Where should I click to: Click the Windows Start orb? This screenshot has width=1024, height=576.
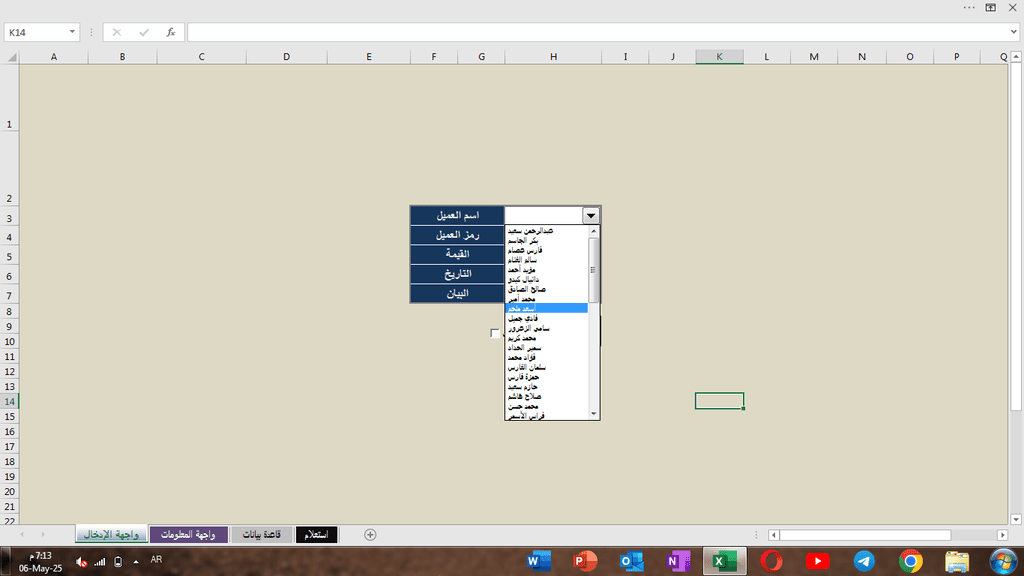tap(1003, 562)
